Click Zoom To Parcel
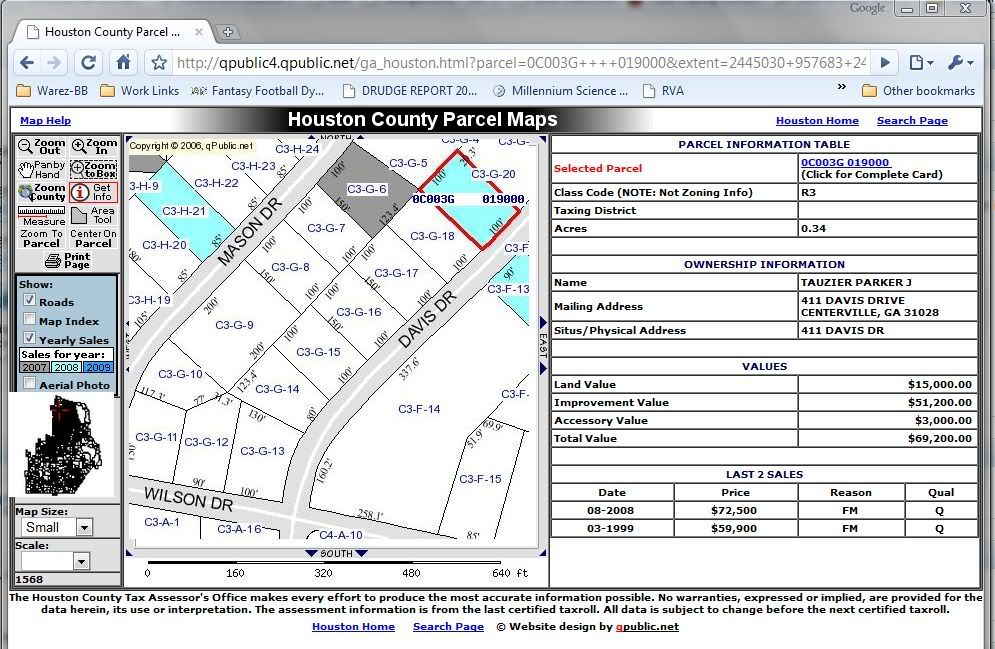 point(41,239)
